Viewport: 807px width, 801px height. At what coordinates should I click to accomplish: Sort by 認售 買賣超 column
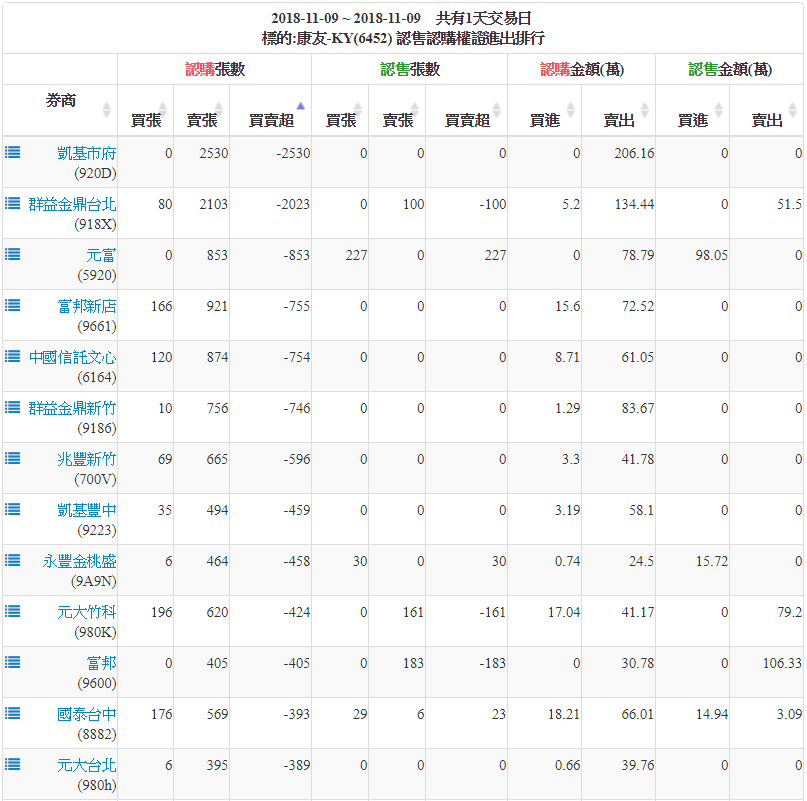click(x=467, y=119)
